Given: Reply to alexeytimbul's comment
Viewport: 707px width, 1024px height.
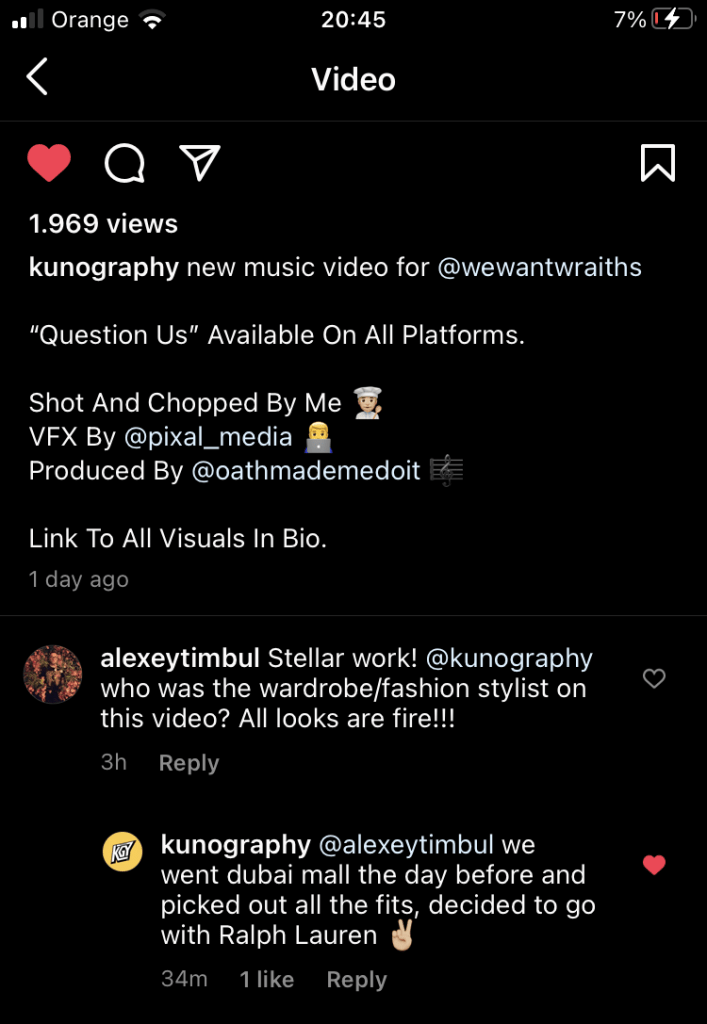Looking at the screenshot, I should 188,763.
